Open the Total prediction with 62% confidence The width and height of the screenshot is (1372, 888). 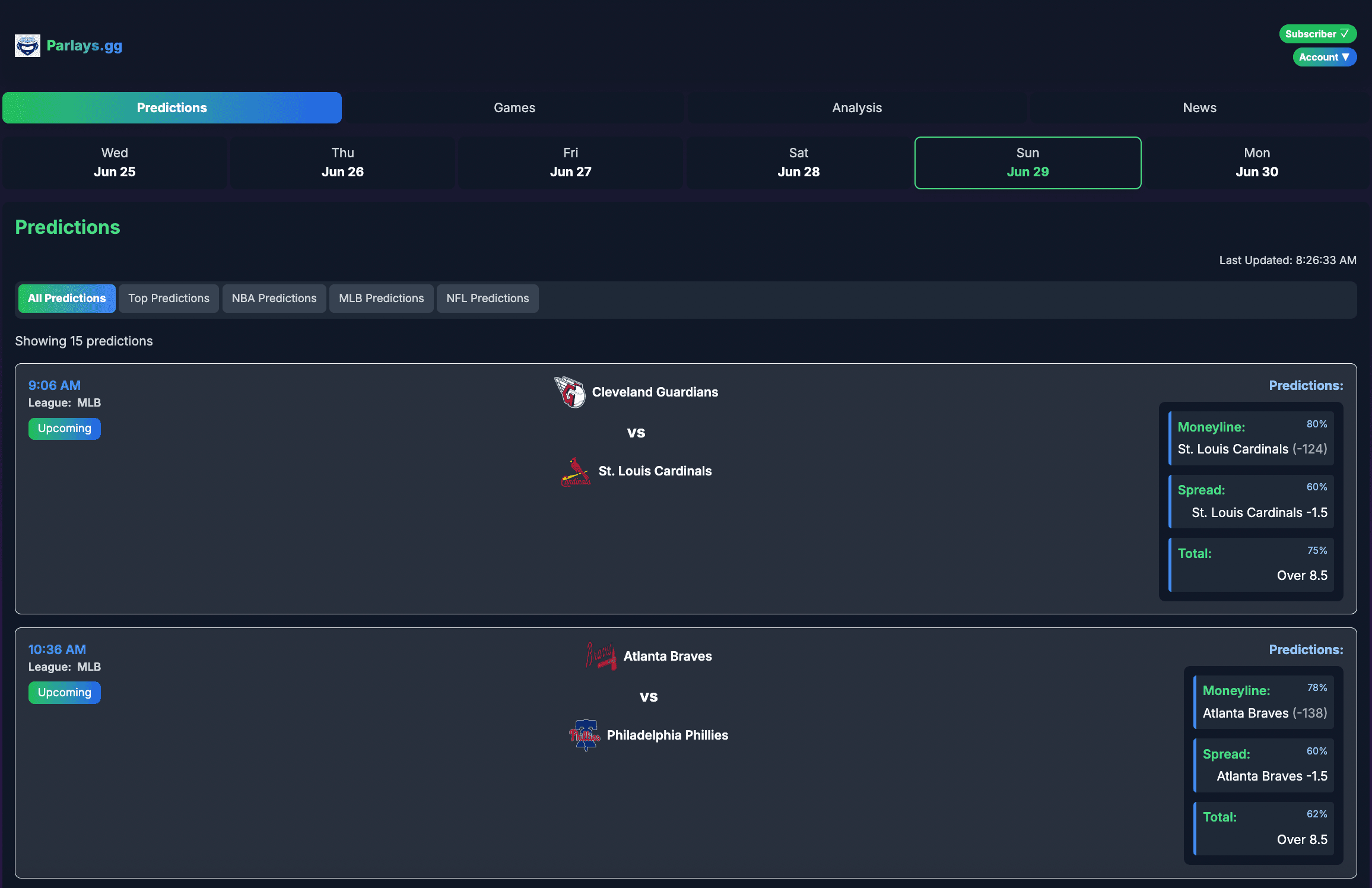(1264, 829)
